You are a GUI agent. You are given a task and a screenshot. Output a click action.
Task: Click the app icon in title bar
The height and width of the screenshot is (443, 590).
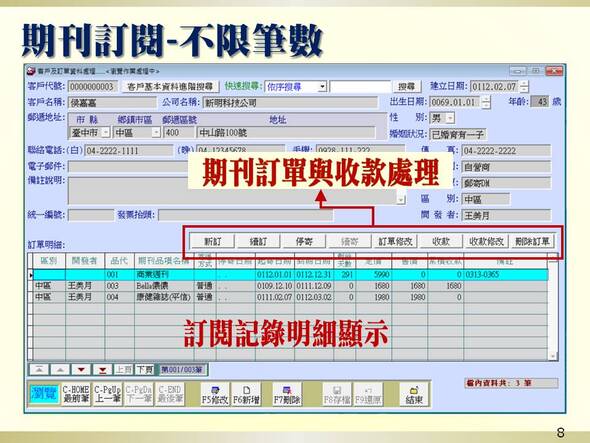pos(31,71)
